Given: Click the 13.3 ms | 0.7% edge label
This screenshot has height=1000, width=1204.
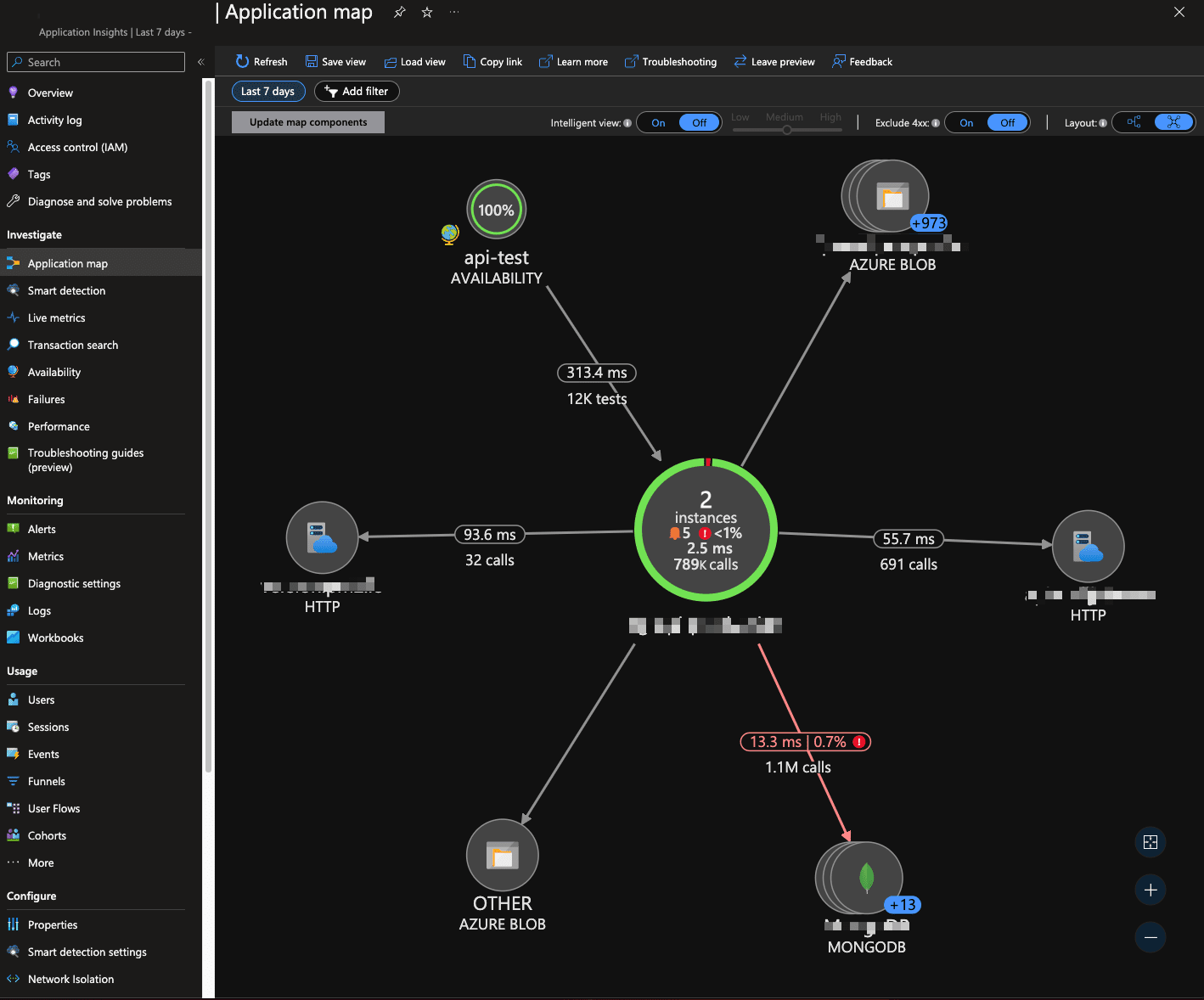Looking at the screenshot, I should point(806,742).
